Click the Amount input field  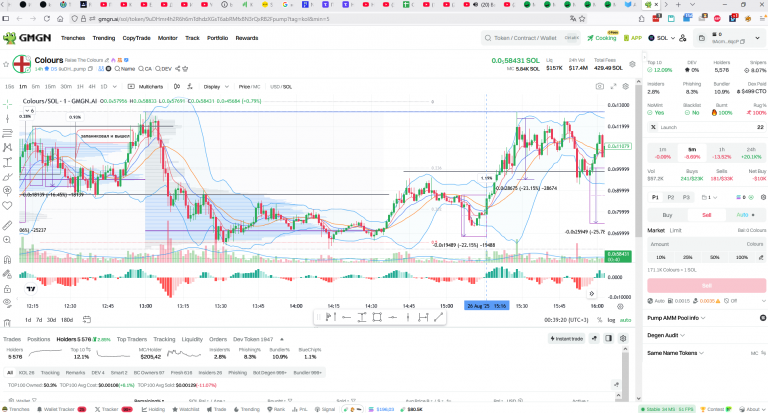click(706, 244)
